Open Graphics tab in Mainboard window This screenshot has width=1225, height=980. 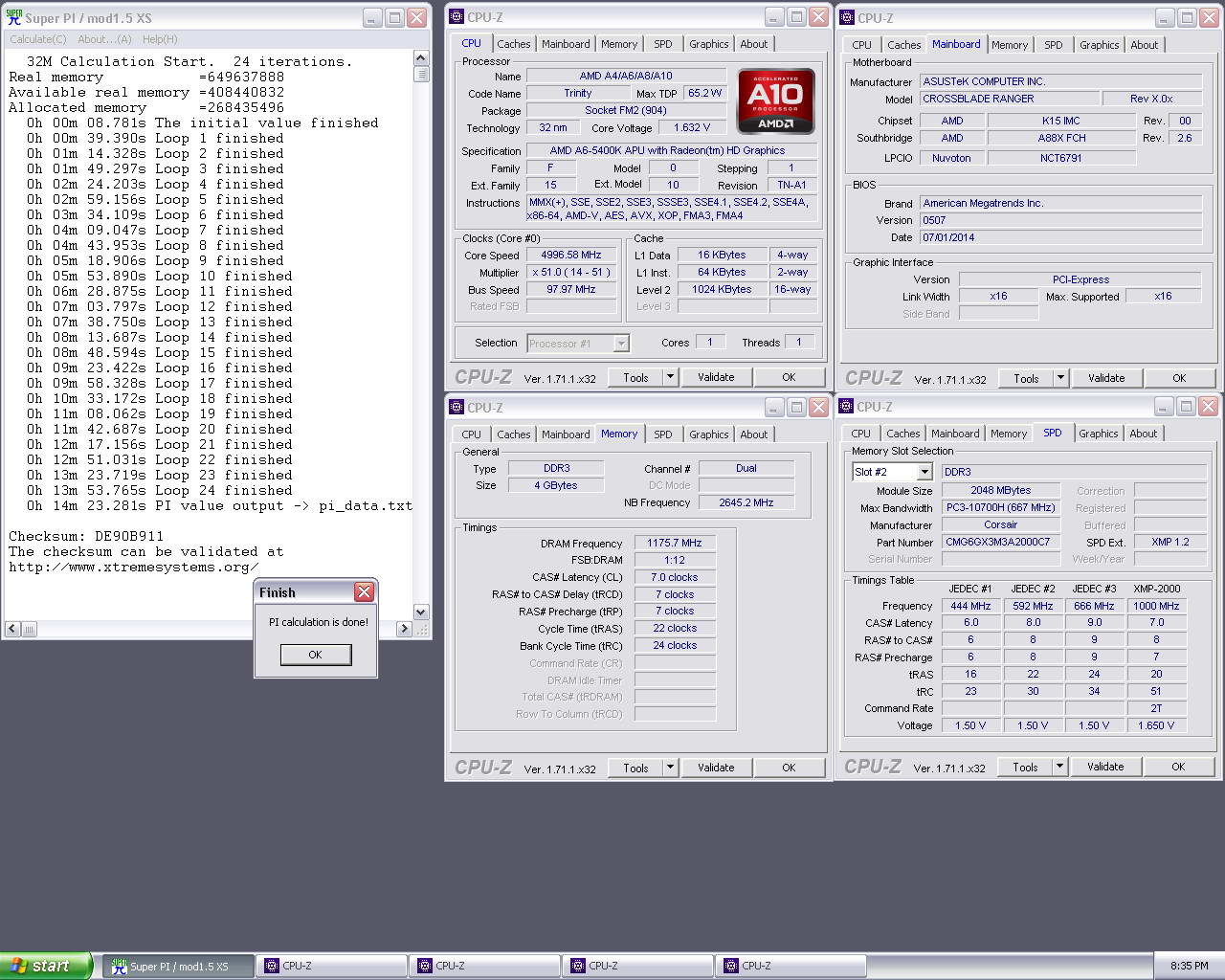pyautogui.click(x=1099, y=45)
